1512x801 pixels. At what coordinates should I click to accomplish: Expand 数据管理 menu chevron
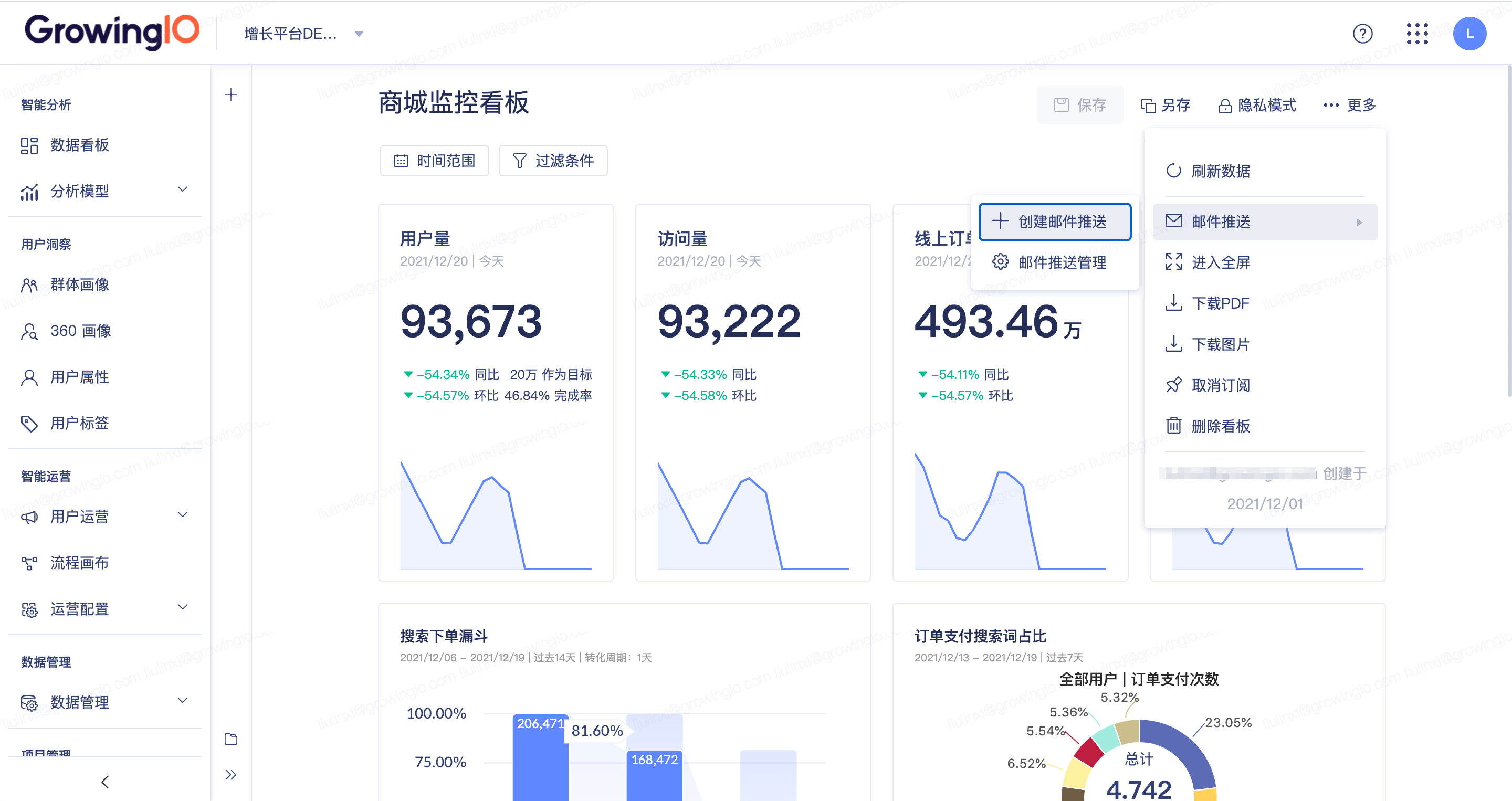pyautogui.click(x=183, y=701)
